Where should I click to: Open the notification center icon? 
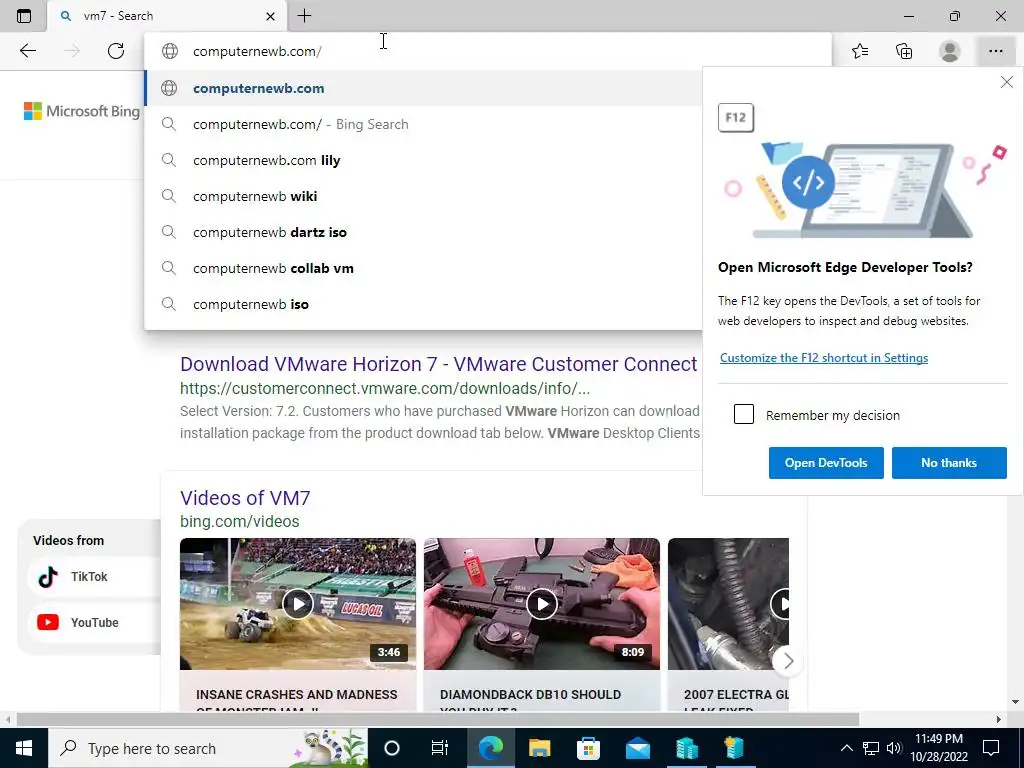click(x=991, y=748)
